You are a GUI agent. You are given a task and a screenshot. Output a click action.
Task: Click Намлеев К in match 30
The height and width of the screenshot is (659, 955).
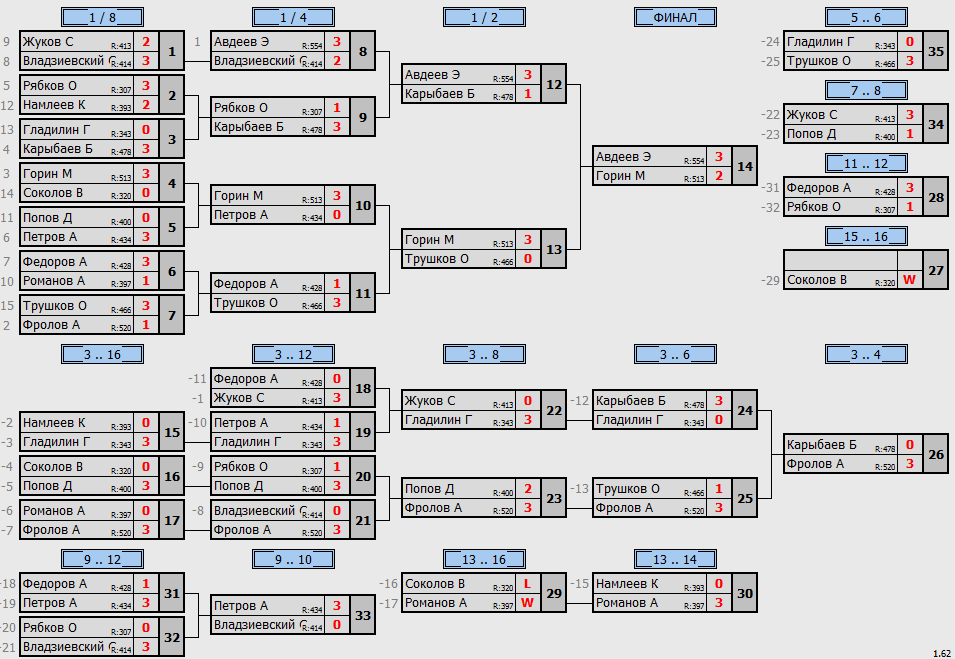[627, 583]
